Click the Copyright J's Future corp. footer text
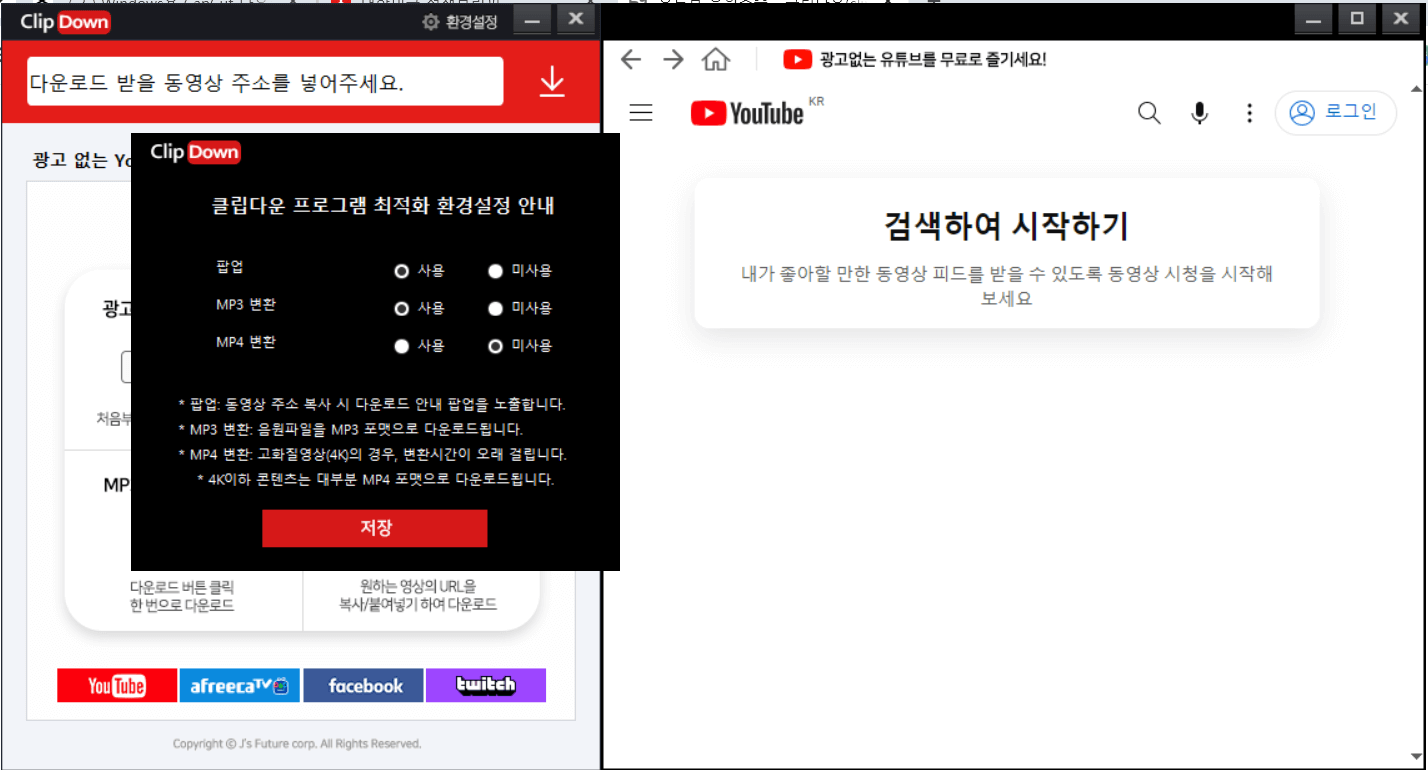This screenshot has height=772, width=1428. point(297,744)
